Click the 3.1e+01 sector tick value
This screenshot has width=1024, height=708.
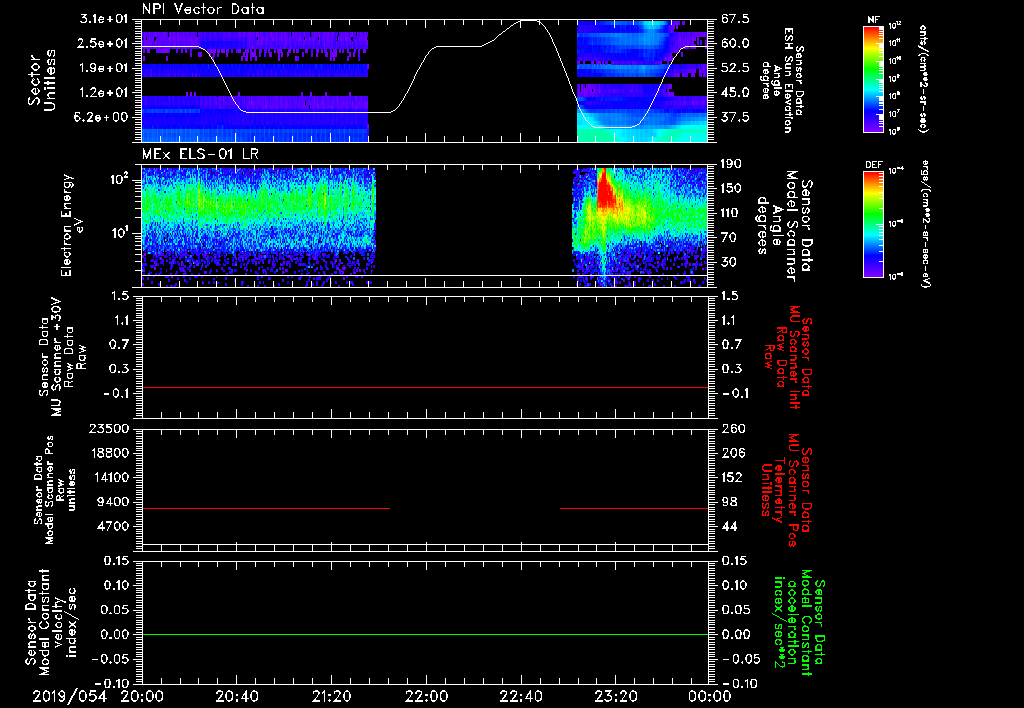click(x=105, y=19)
